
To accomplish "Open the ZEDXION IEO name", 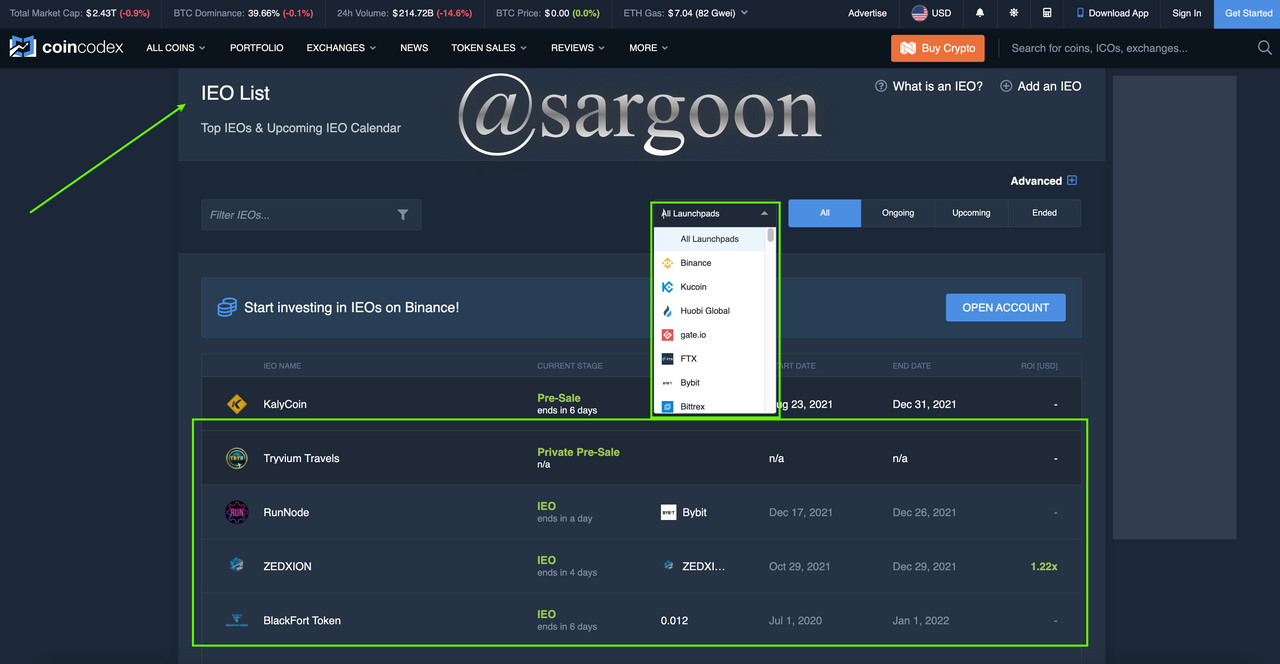I will pos(287,566).
